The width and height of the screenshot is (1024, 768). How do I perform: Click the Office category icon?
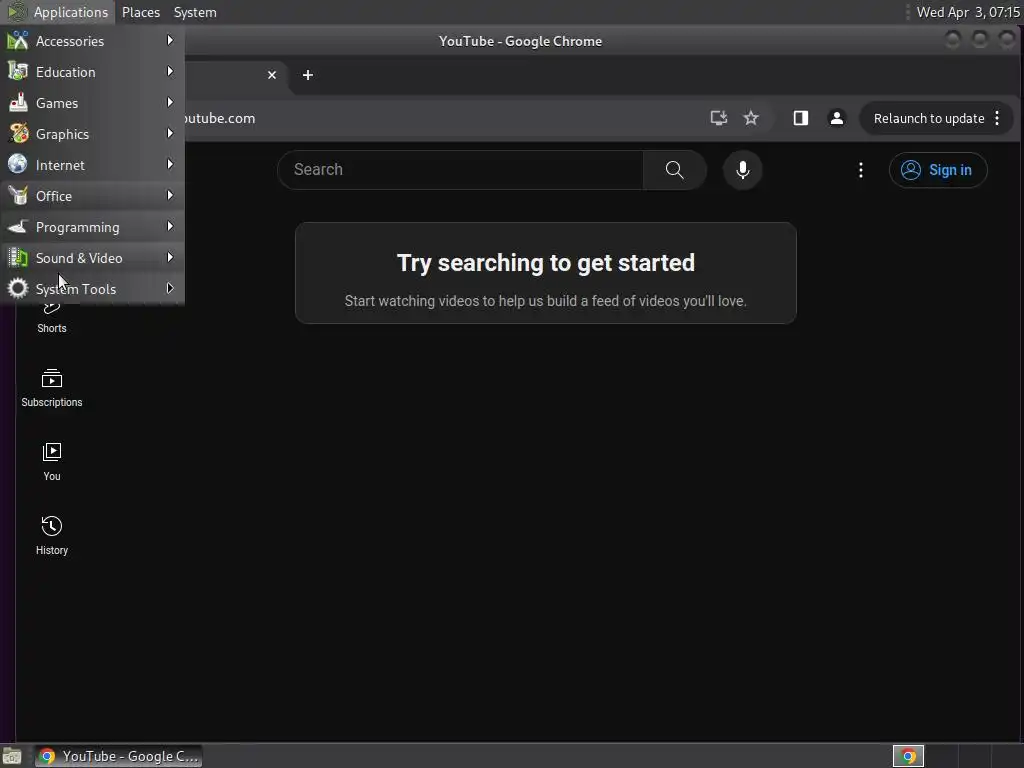(x=18, y=195)
